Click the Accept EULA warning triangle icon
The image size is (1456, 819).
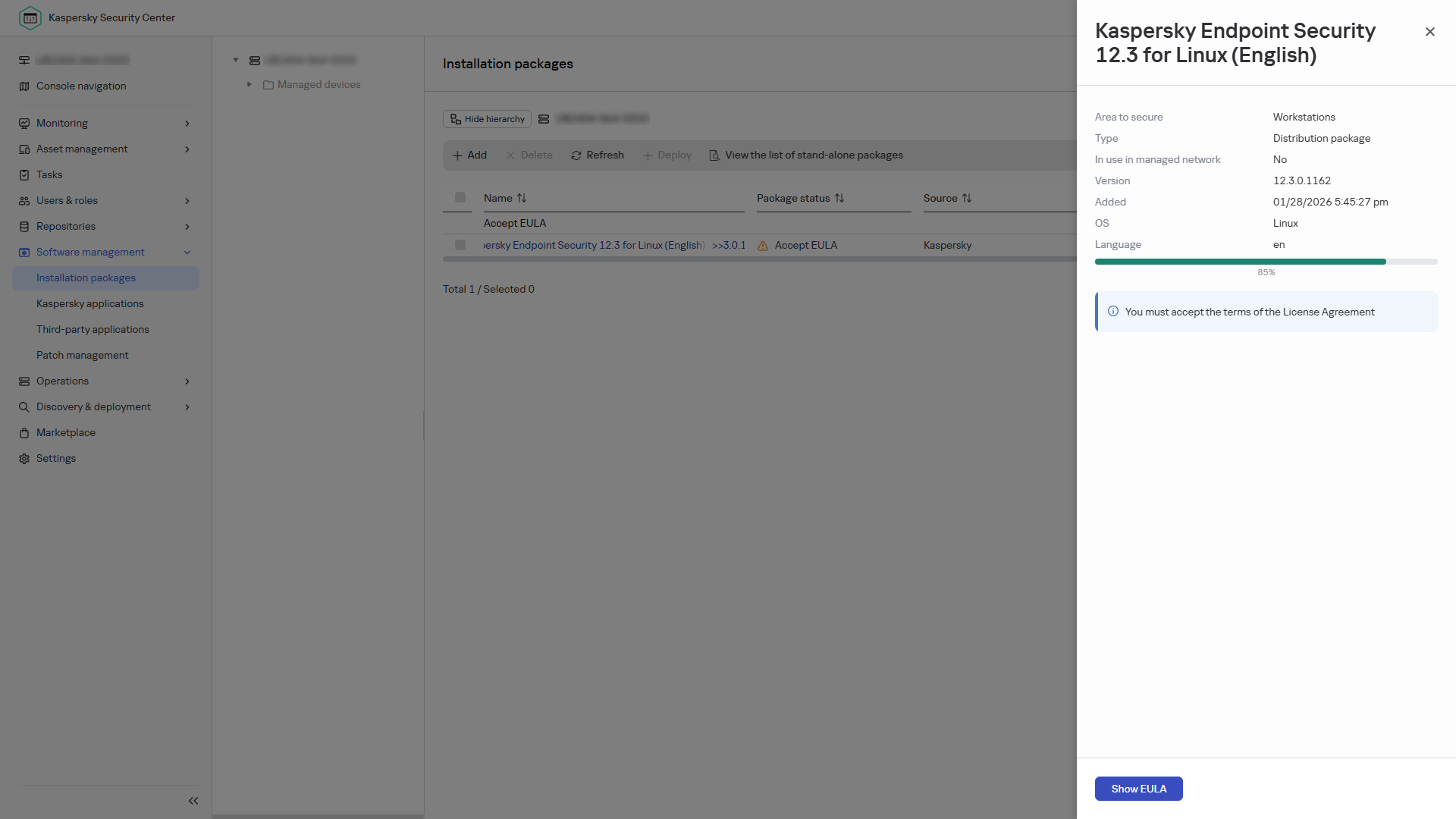click(763, 245)
